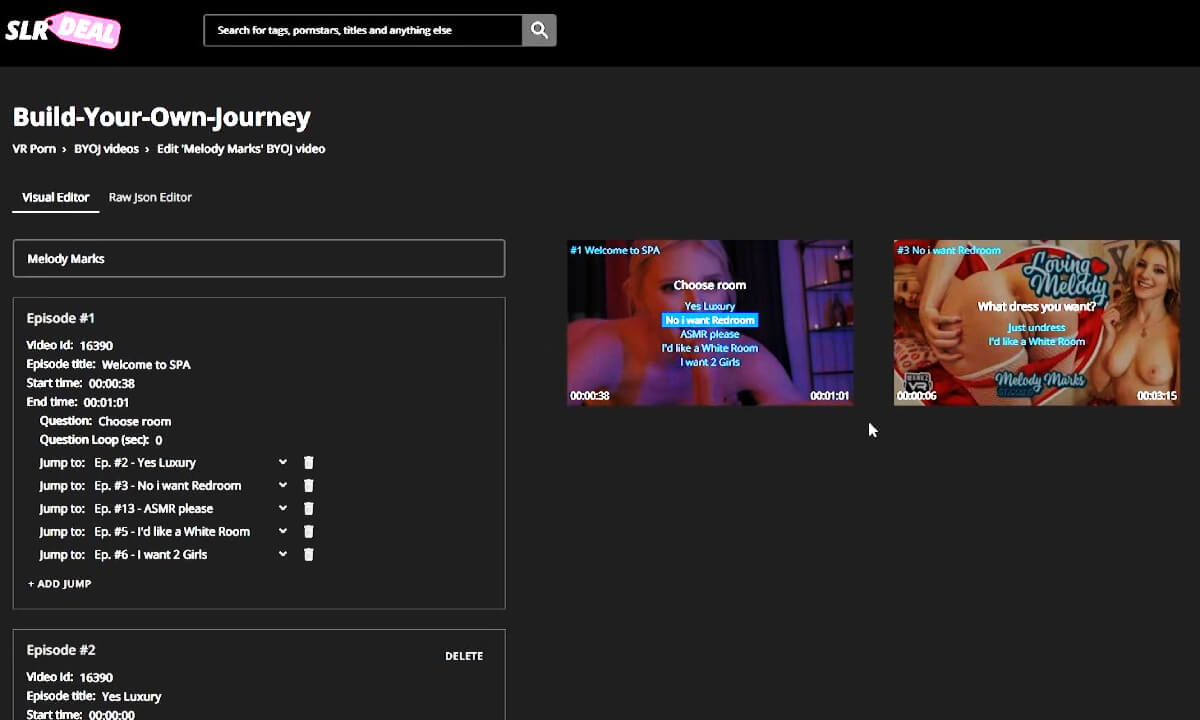Edit Episode #1 Video Id 16390
This screenshot has height=720, width=1200.
(96, 345)
